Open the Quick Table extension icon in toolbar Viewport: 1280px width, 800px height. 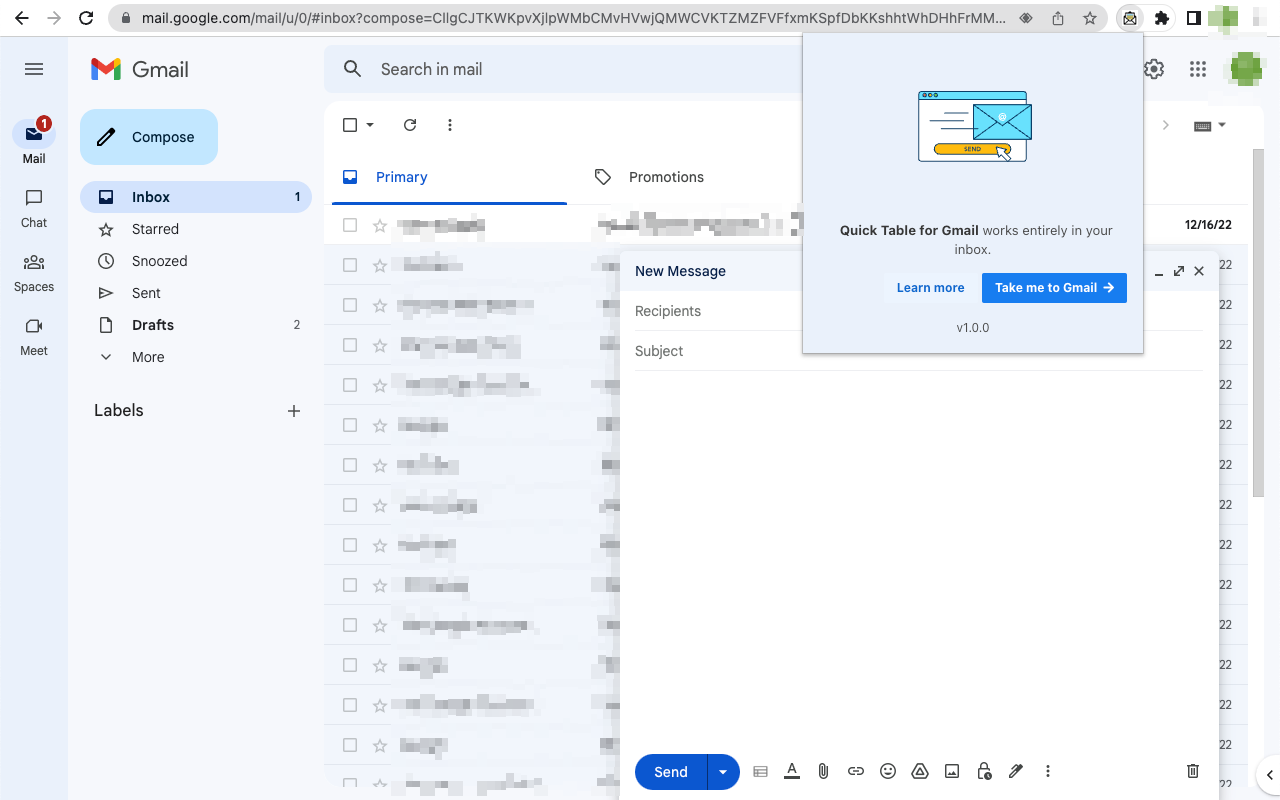(1130, 18)
